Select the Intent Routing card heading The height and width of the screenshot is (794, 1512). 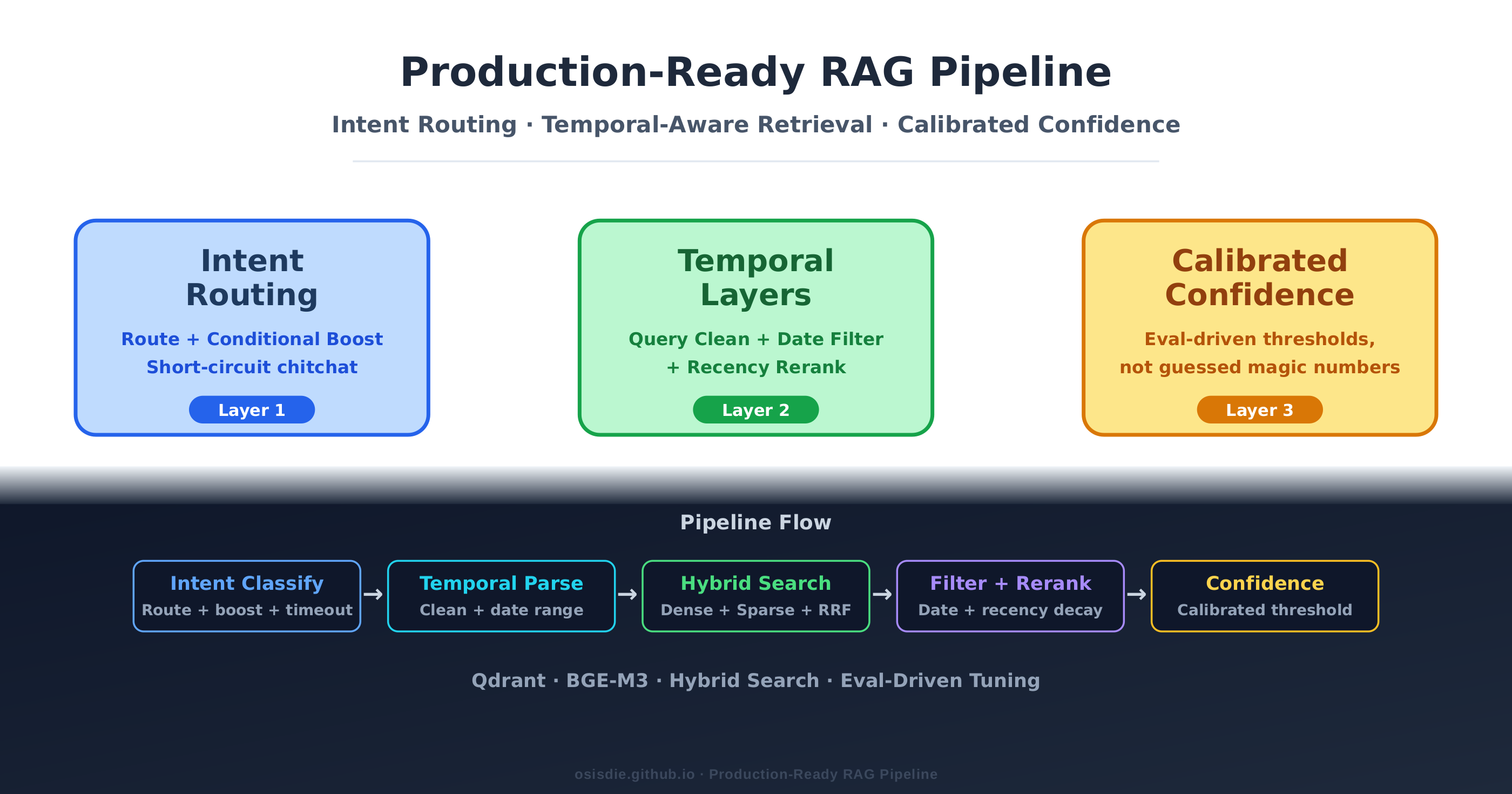252,277
